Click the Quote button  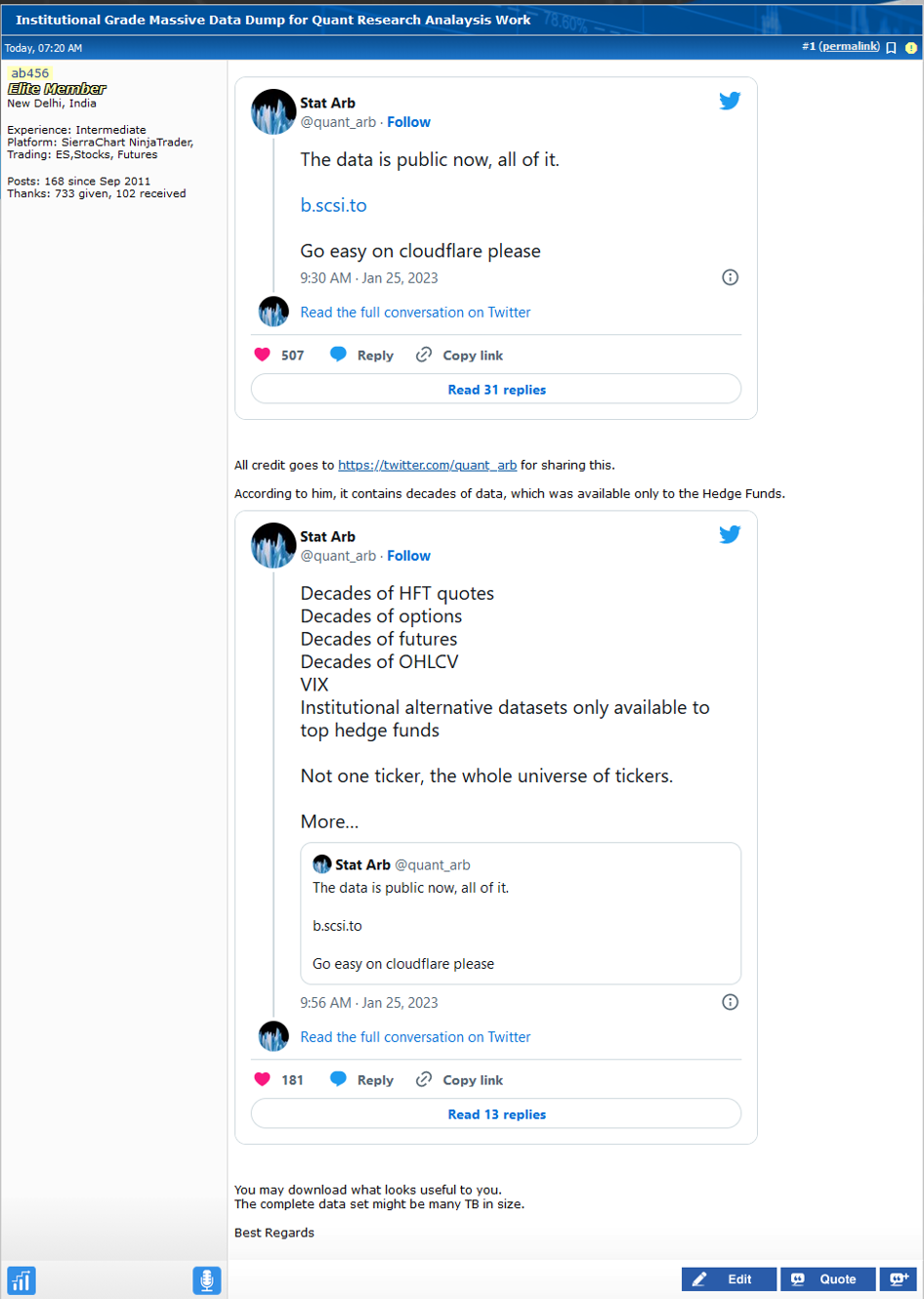pos(827,1279)
